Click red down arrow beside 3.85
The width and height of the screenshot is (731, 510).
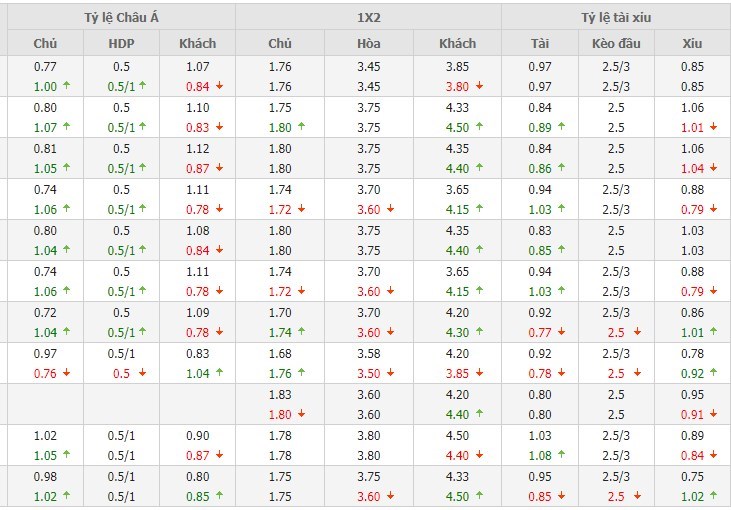click(x=479, y=374)
